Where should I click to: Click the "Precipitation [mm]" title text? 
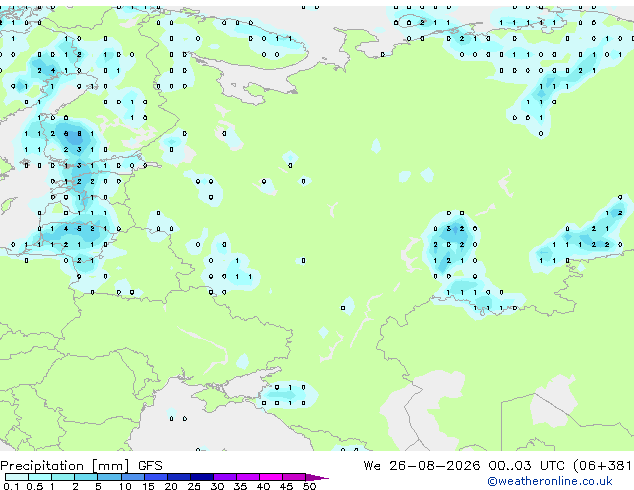pos(65,466)
